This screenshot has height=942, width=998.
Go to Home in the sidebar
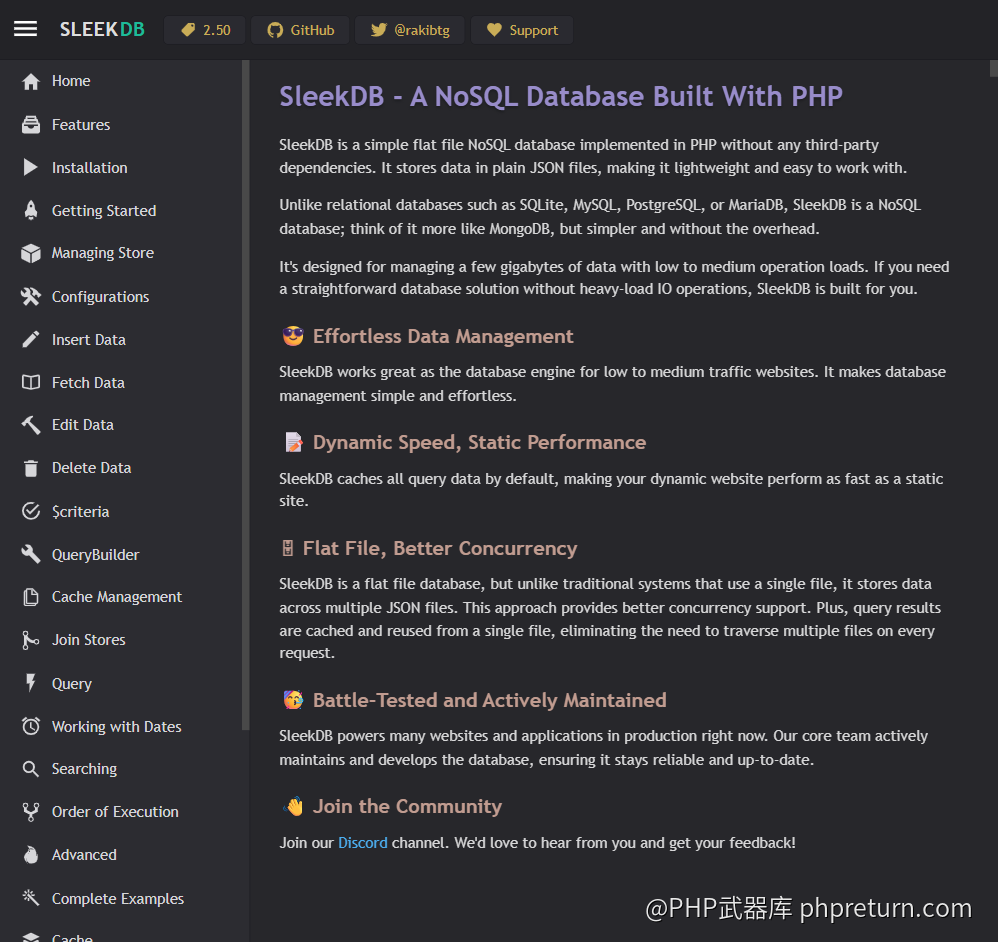[71, 81]
